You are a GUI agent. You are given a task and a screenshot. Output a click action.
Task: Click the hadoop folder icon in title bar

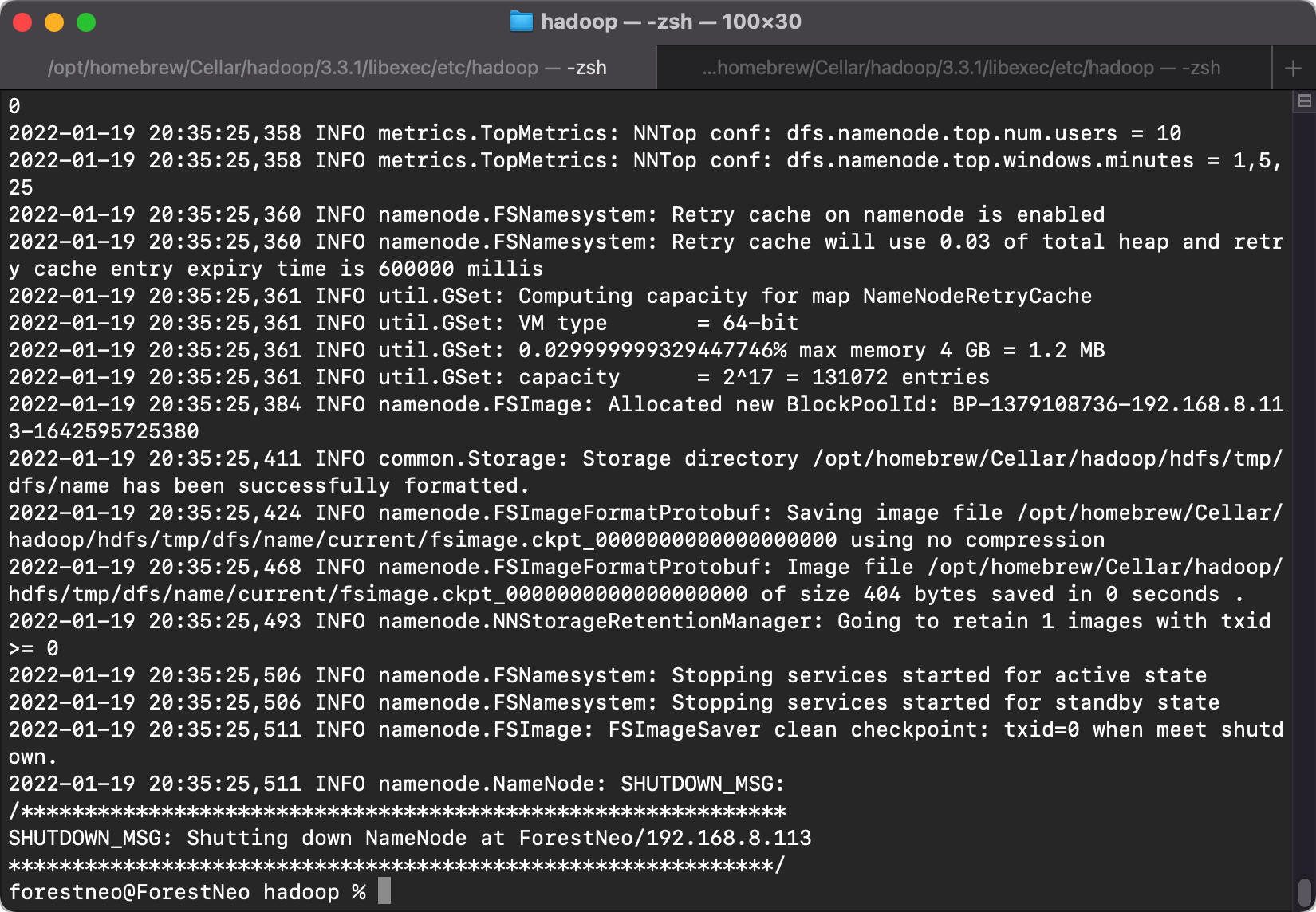point(521,22)
